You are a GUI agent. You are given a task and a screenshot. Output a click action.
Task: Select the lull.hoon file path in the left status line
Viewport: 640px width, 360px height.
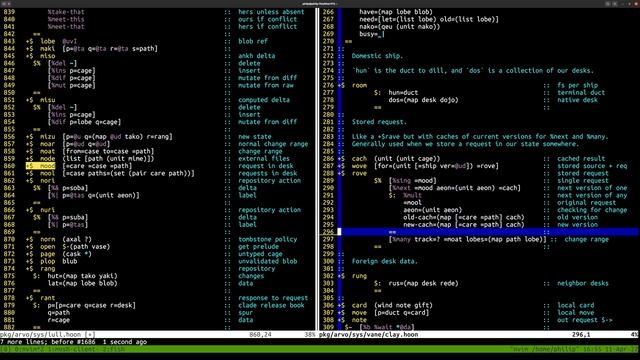pyautogui.click(x=41, y=334)
